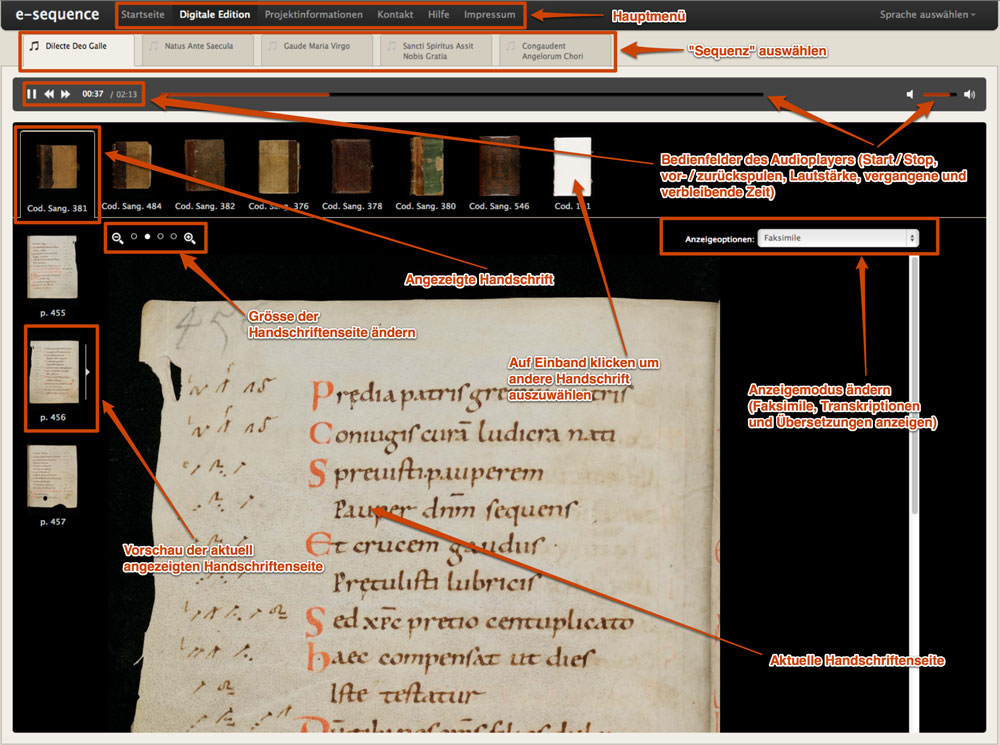Fast-forward the audio track
The image size is (1000, 745).
[66, 94]
